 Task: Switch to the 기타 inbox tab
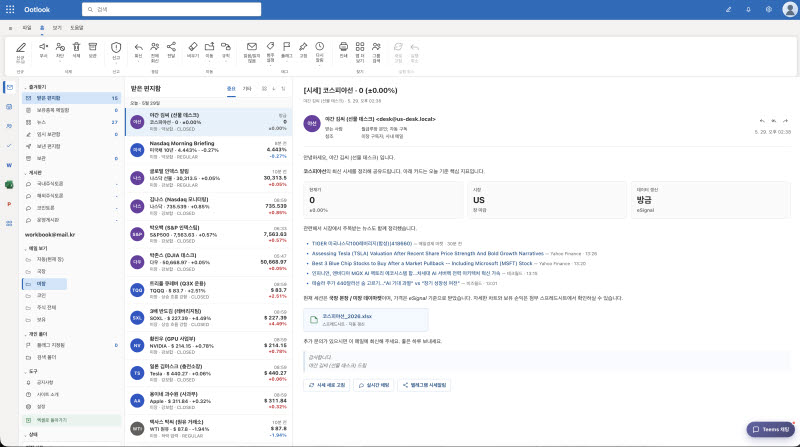[247, 89]
